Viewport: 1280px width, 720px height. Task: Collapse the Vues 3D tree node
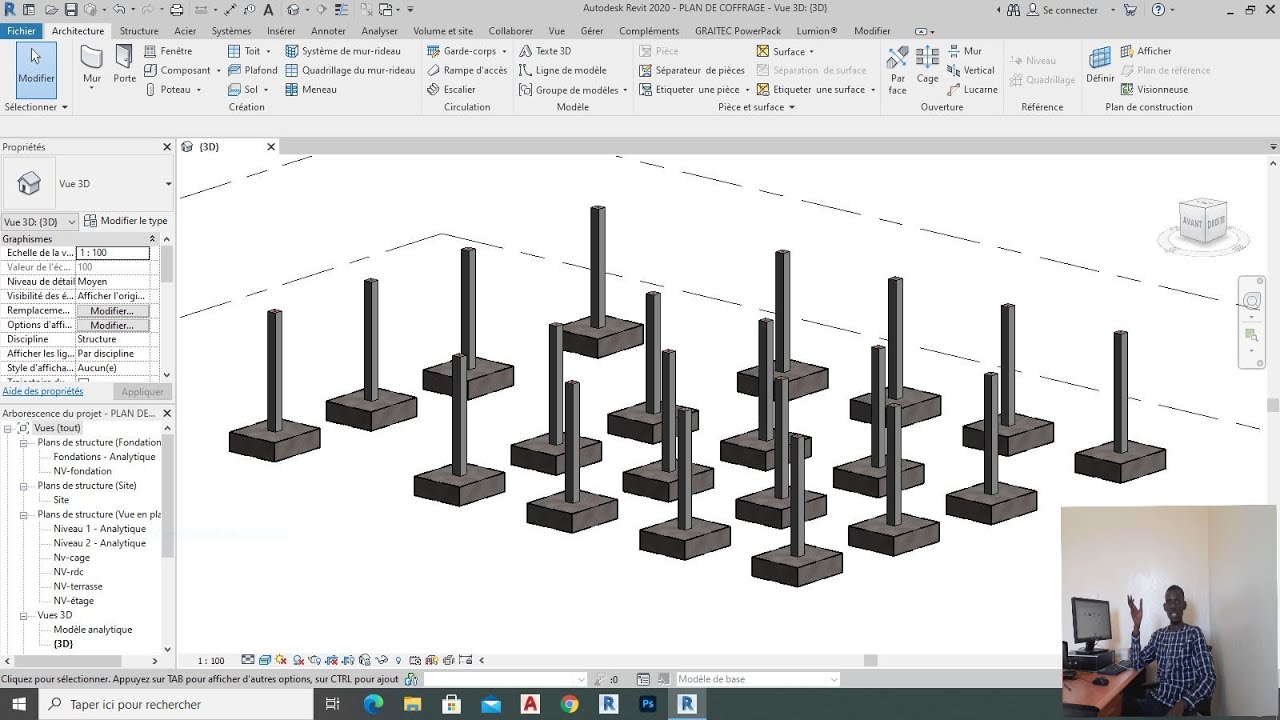pos(25,615)
